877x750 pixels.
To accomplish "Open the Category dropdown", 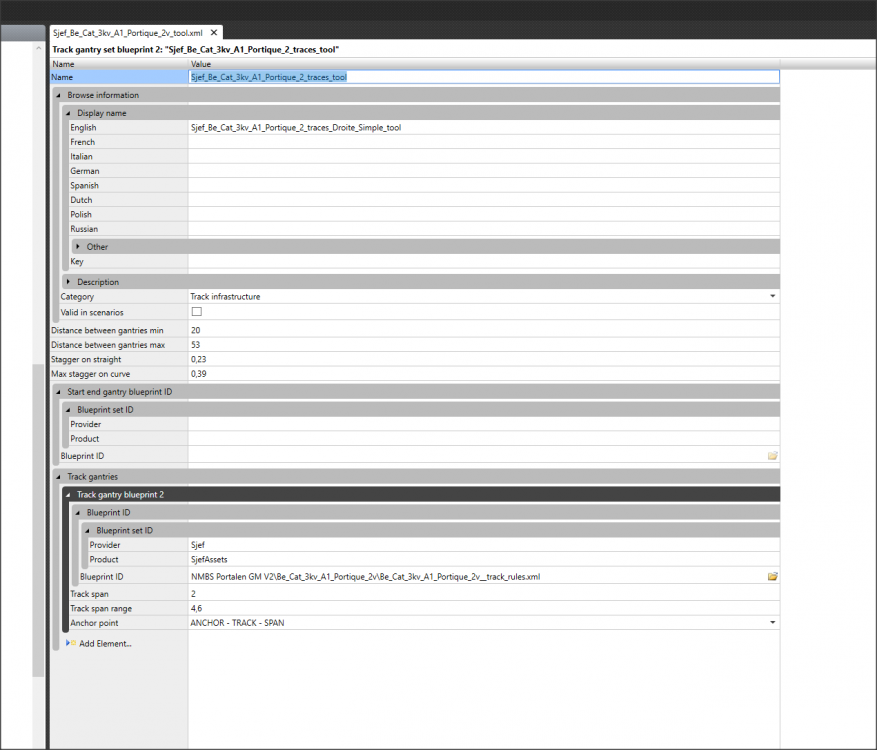I will coord(772,297).
